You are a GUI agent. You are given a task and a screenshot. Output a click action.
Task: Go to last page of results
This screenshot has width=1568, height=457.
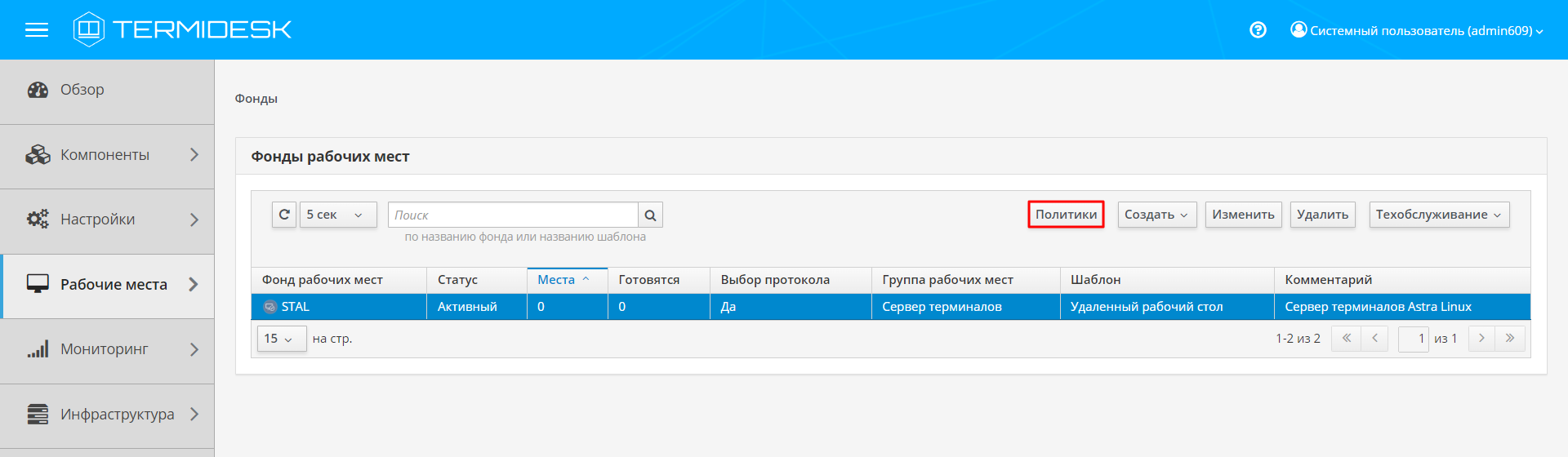[x=1510, y=339]
